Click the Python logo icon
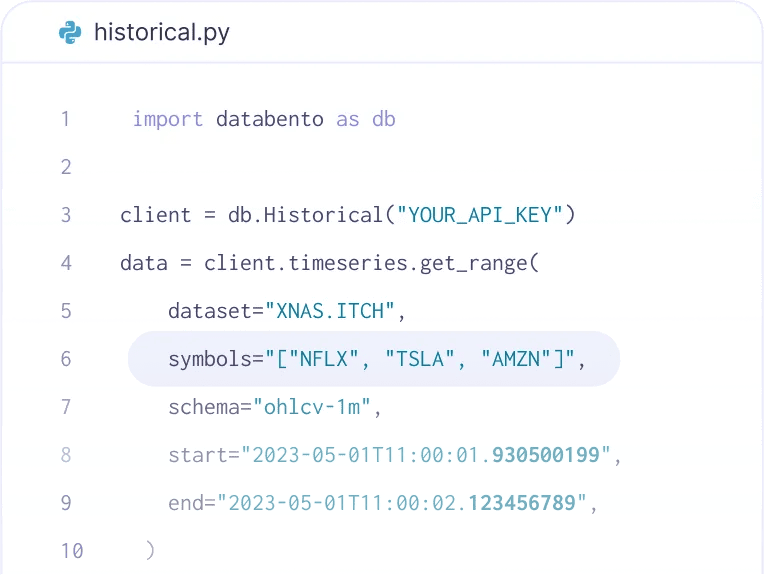The width and height of the screenshot is (764, 575). (70, 33)
